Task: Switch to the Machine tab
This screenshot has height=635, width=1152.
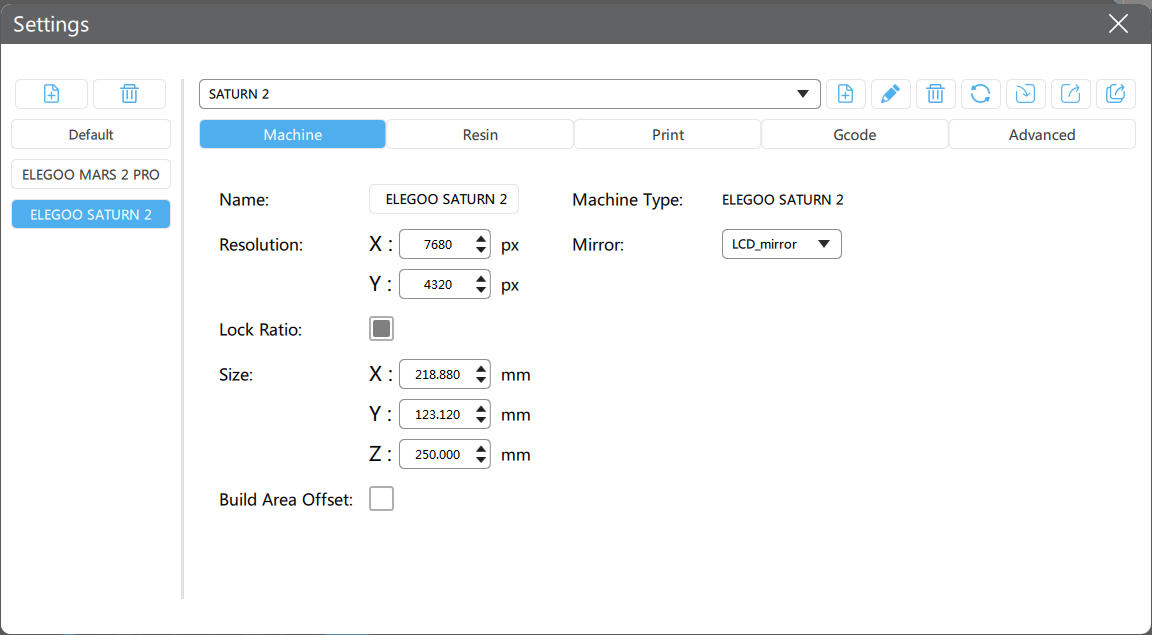Action: pyautogui.click(x=292, y=134)
